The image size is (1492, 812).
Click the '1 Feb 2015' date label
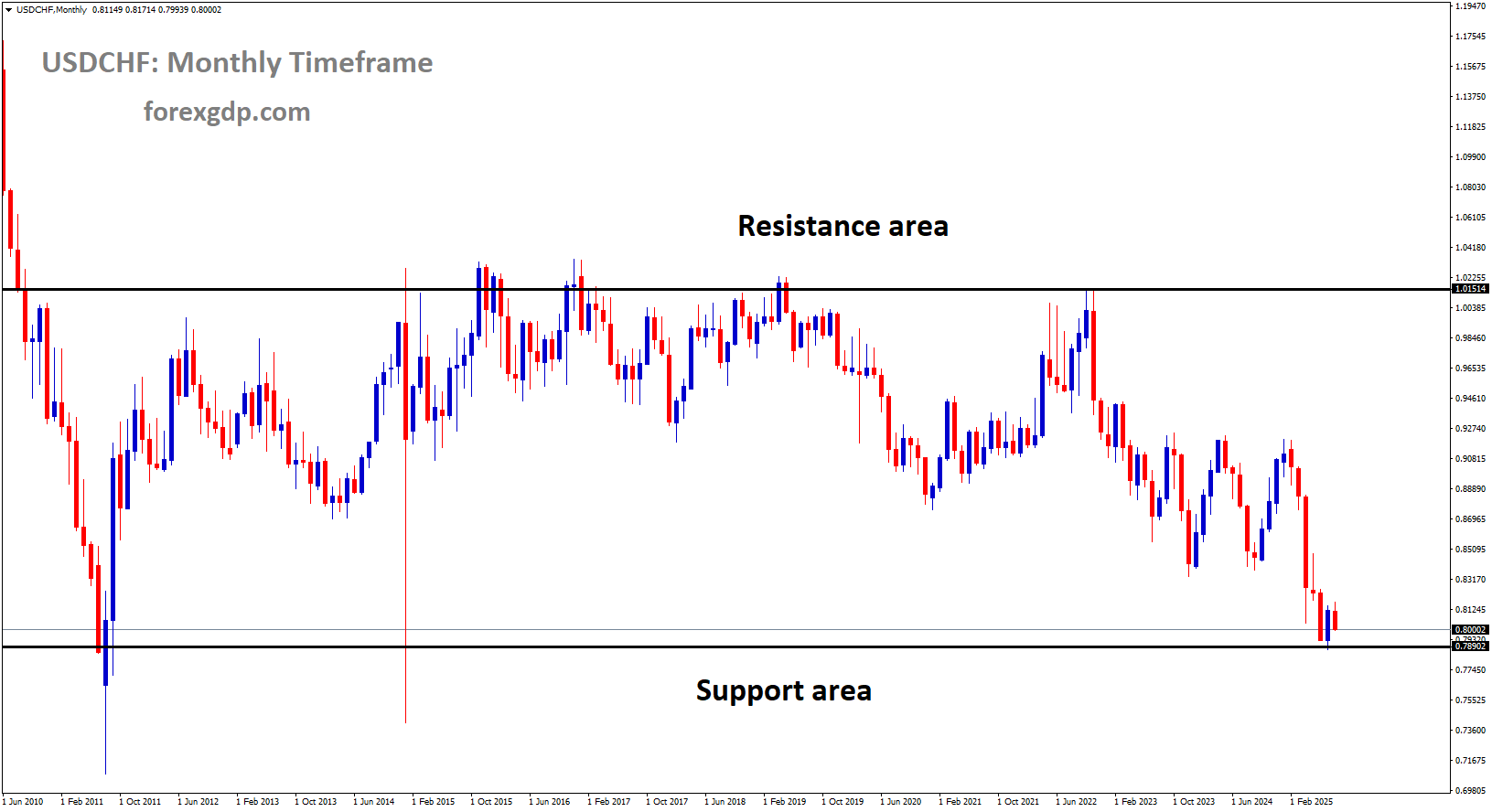434,802
